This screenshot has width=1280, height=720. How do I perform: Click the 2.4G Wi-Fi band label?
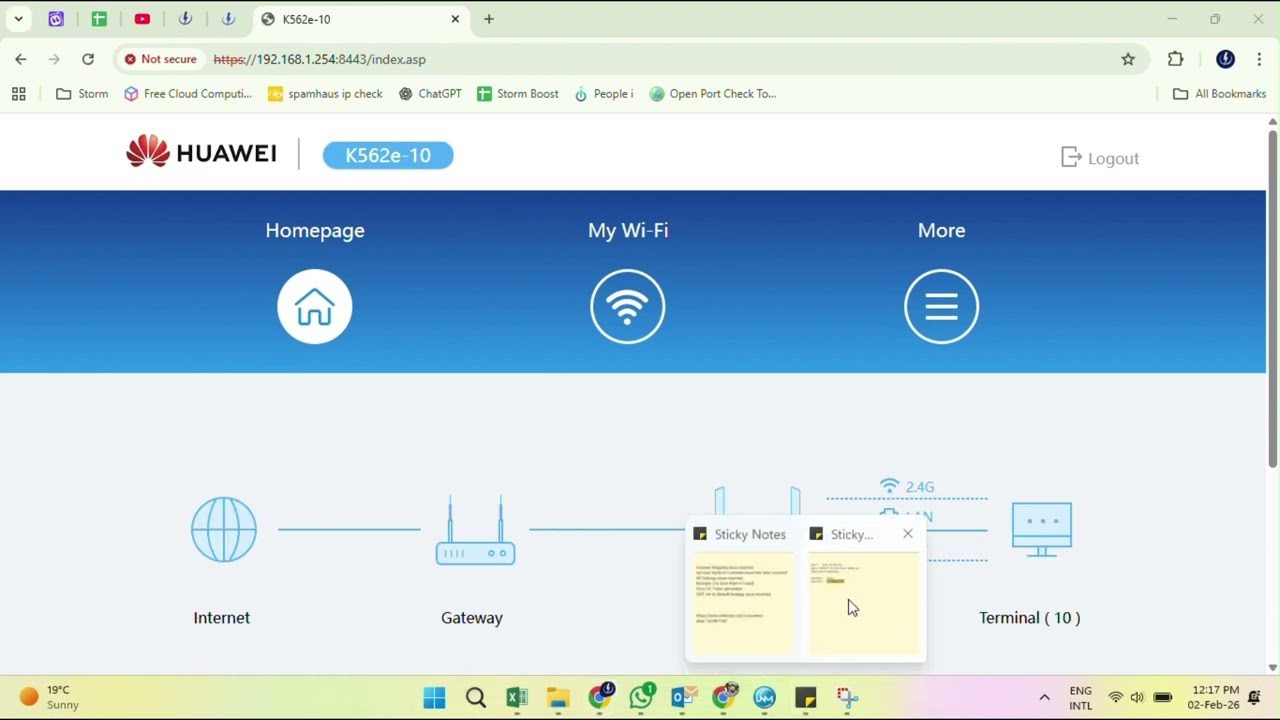[920, 487]
